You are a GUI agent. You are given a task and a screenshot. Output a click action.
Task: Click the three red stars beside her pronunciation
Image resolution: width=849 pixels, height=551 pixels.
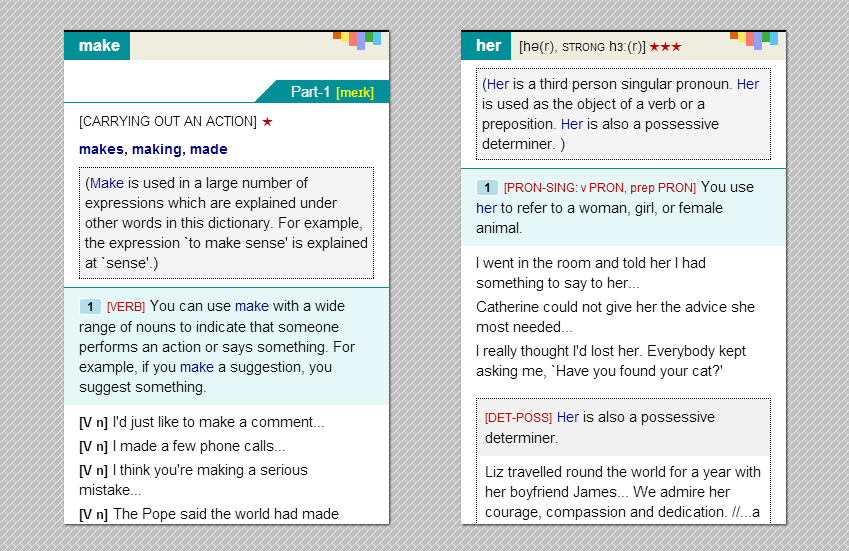point(665,47)
